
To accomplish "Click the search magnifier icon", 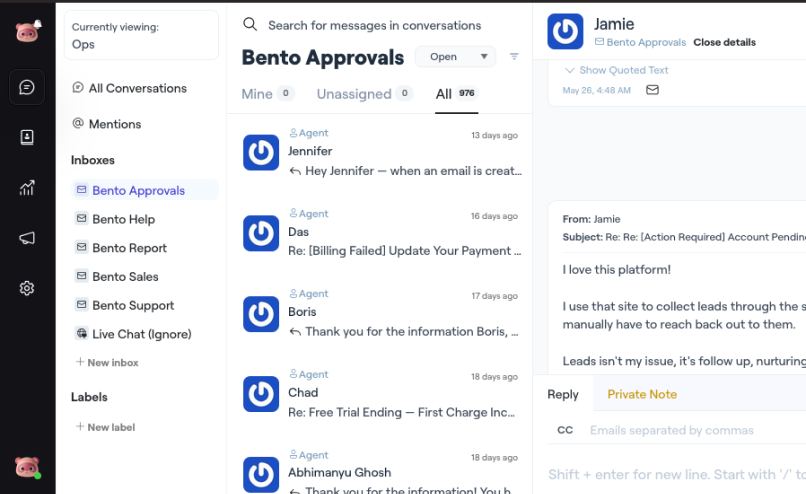I will coord(250,24).
